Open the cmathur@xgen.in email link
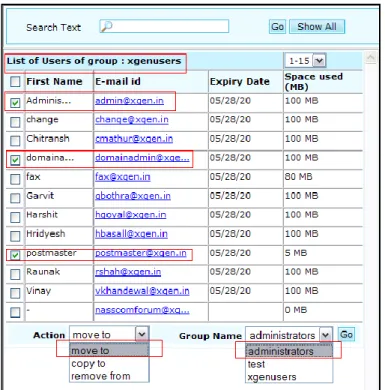385x390 pixels. coord(134,139)
